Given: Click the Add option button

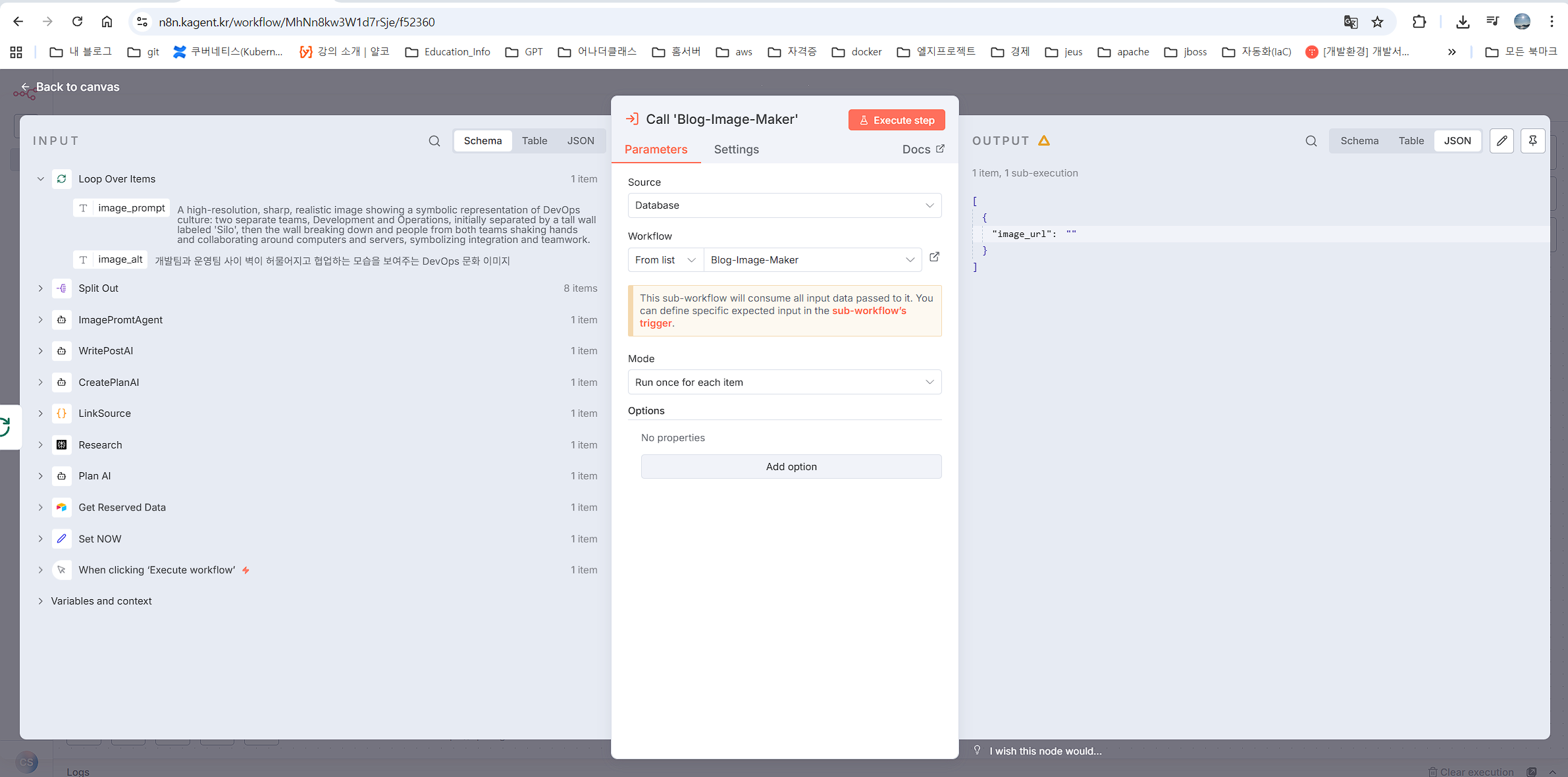Looking at the screenshot, I should 791,467.
